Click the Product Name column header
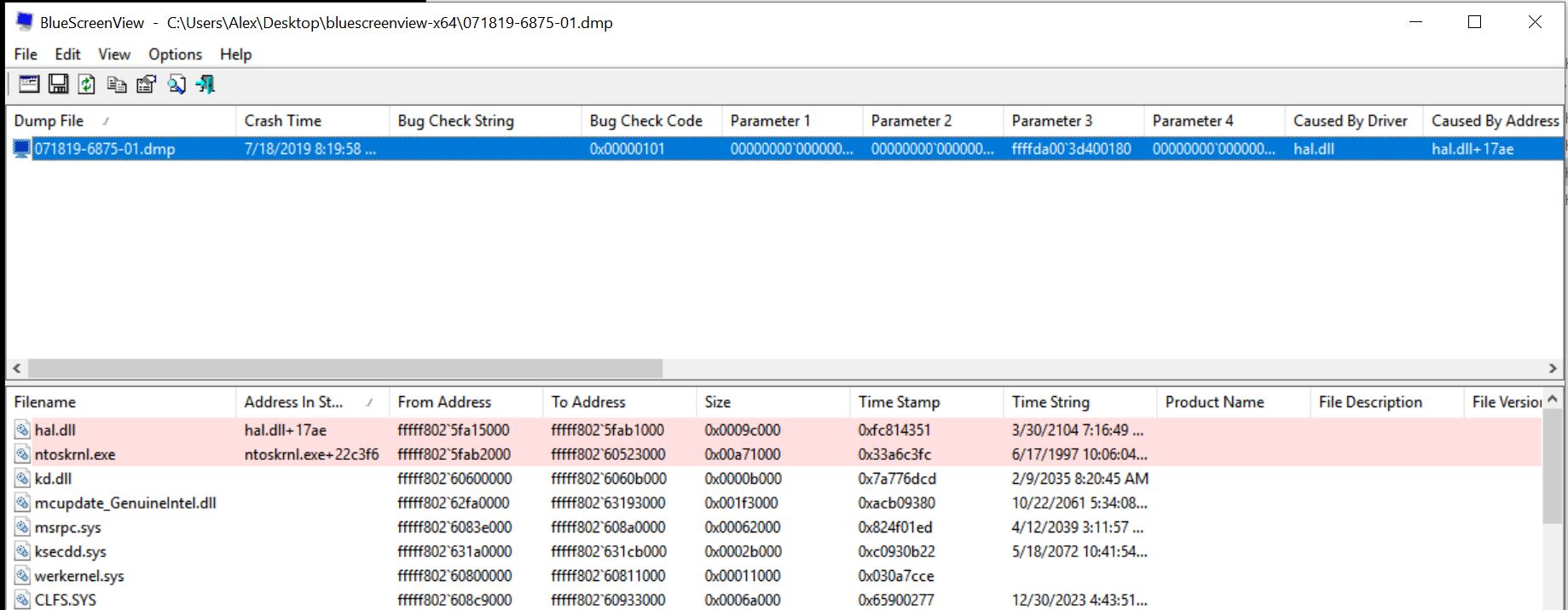 point(1233,402)
